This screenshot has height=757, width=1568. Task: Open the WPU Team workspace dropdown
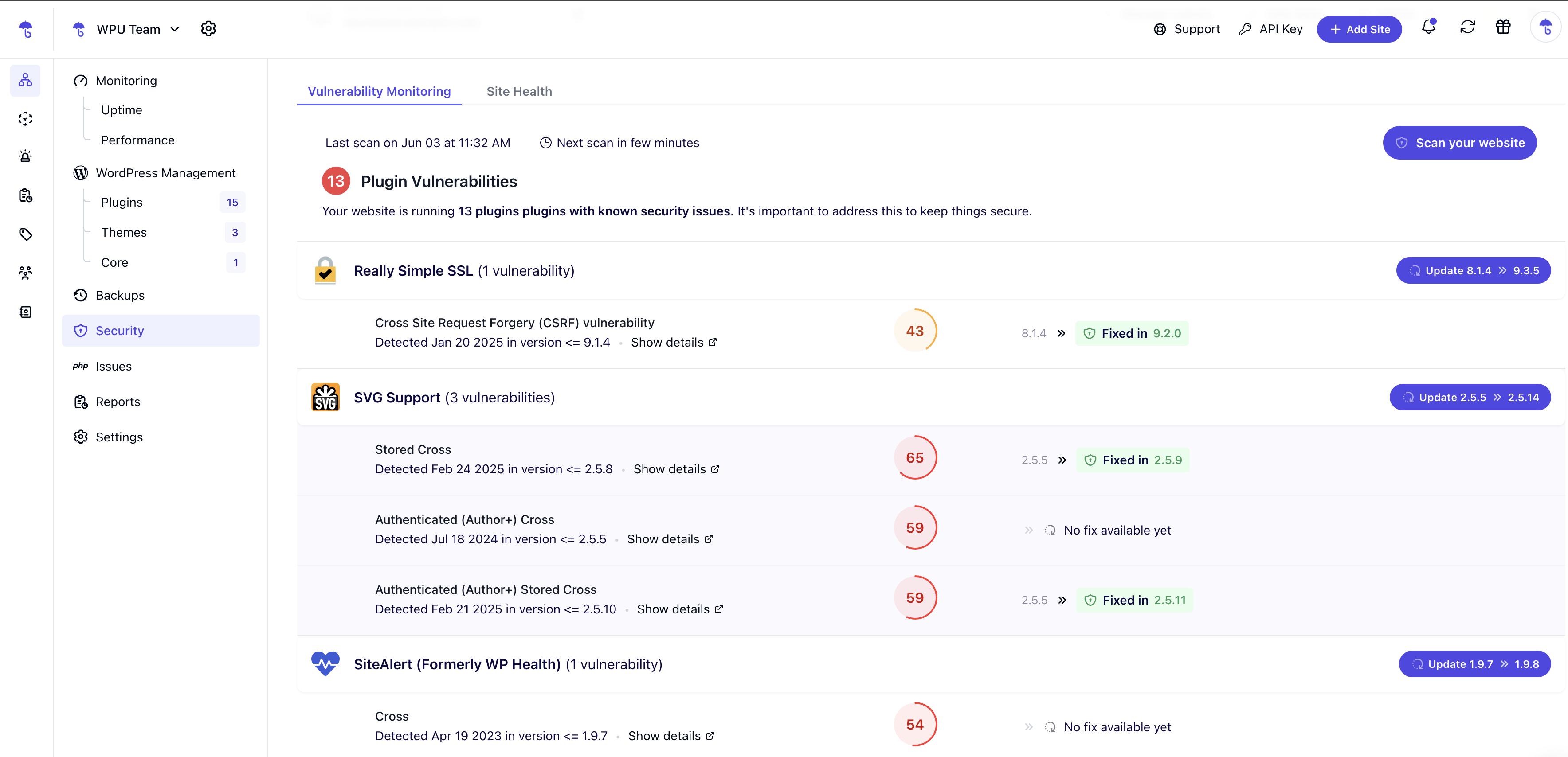pos(127,29)
